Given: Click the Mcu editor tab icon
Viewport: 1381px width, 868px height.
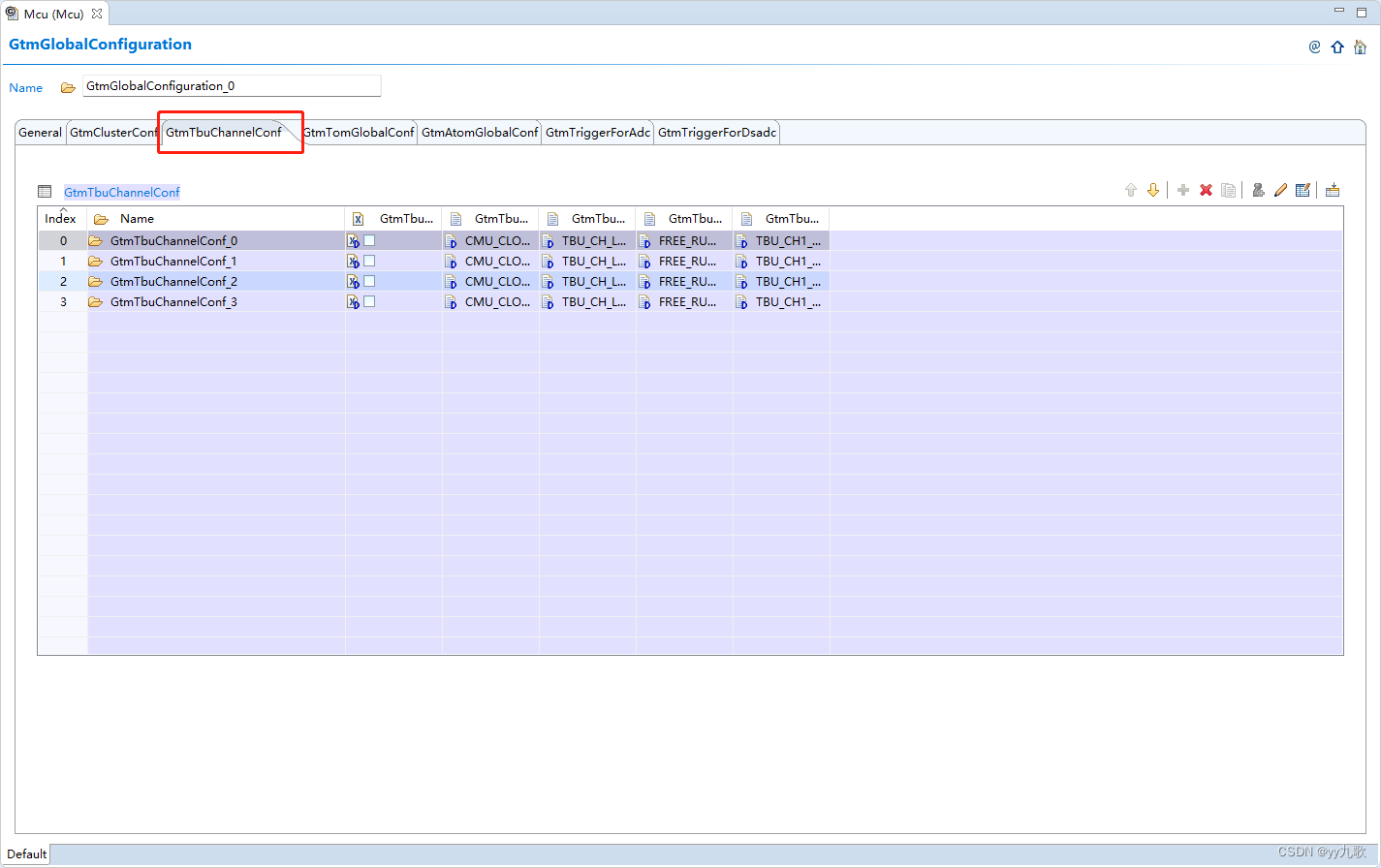Looking at the screenshot, I should click(12, 14).
